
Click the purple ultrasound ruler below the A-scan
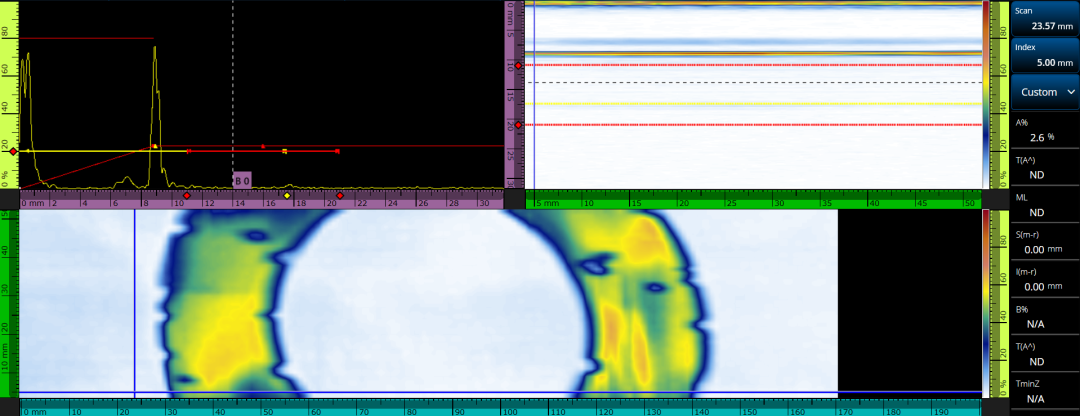(262, 199)
